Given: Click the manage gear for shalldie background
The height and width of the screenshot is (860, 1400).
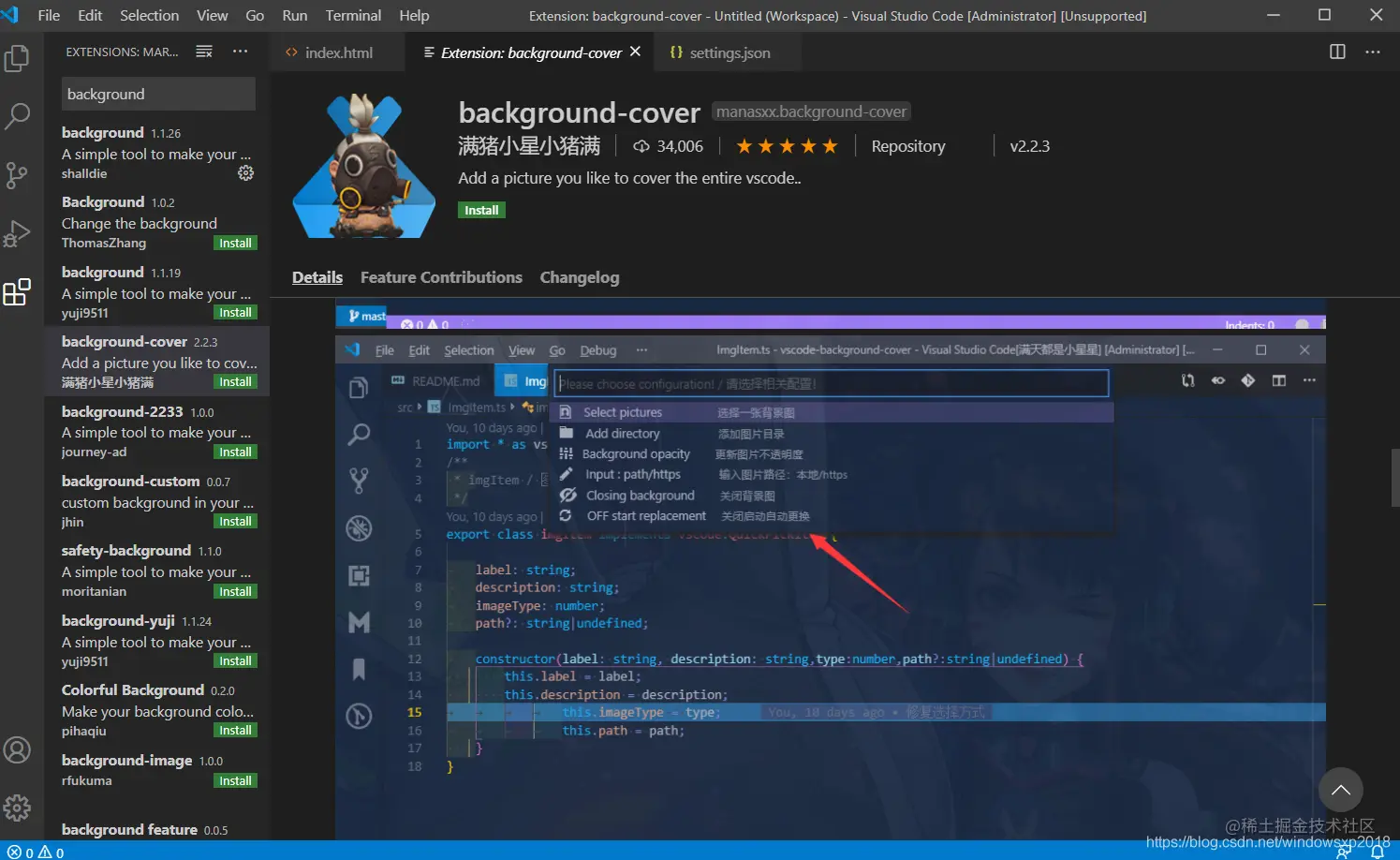Looking at the screenshot, I should tap(246, 173).
